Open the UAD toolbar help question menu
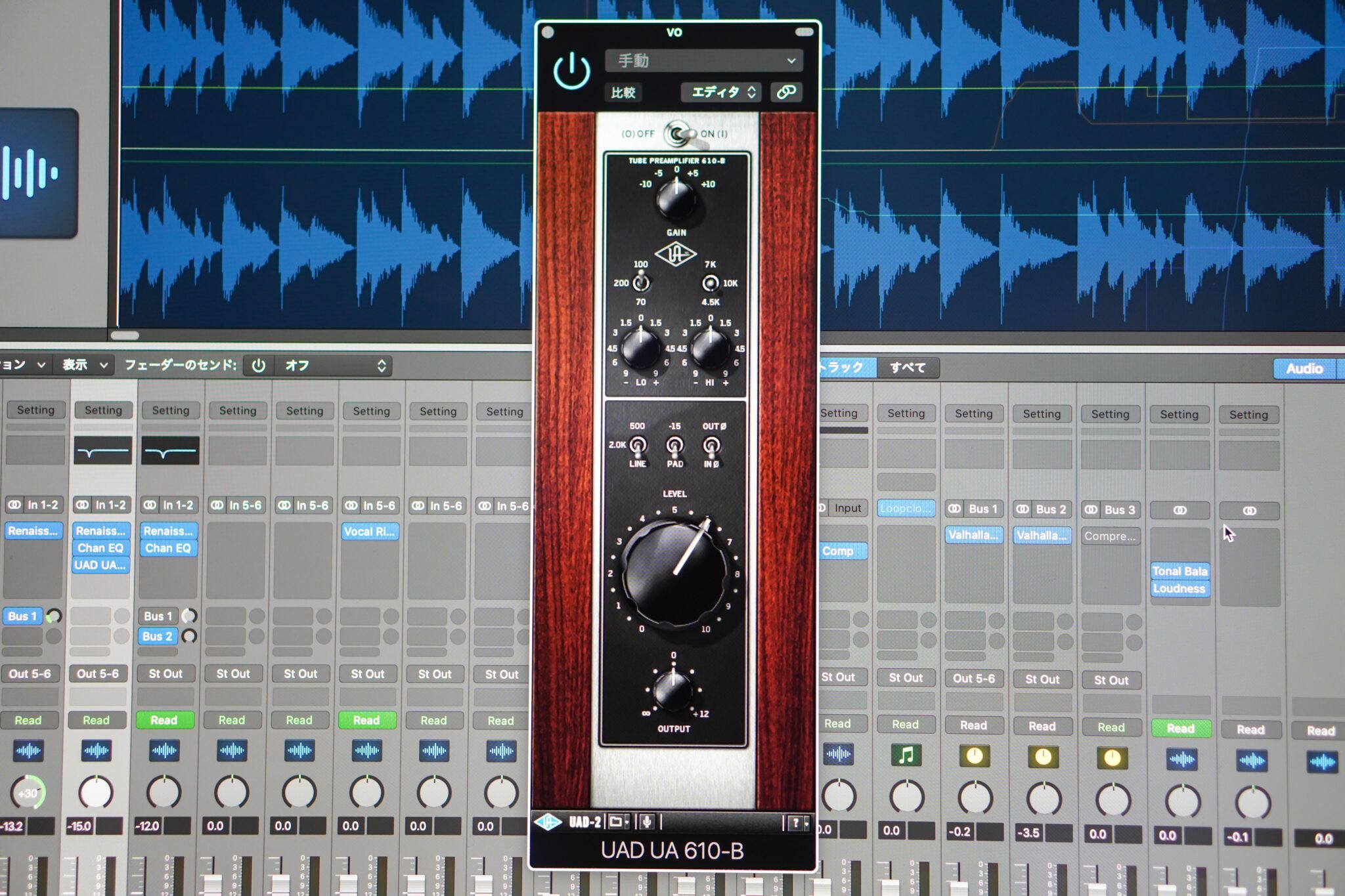Image resolution: width=1345 pixels, height=896 pixels. (799, 822)
